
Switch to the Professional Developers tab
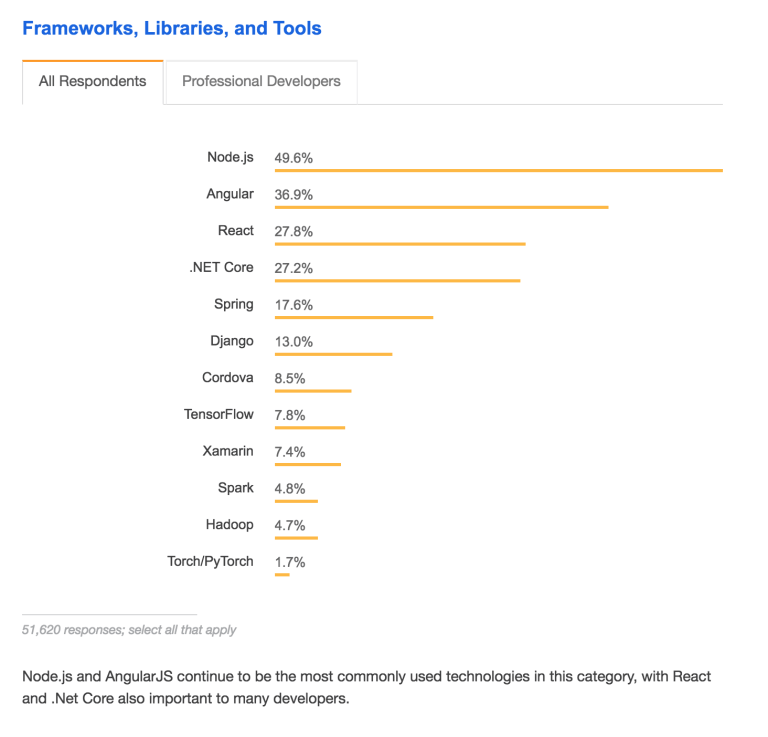point(261,81)
